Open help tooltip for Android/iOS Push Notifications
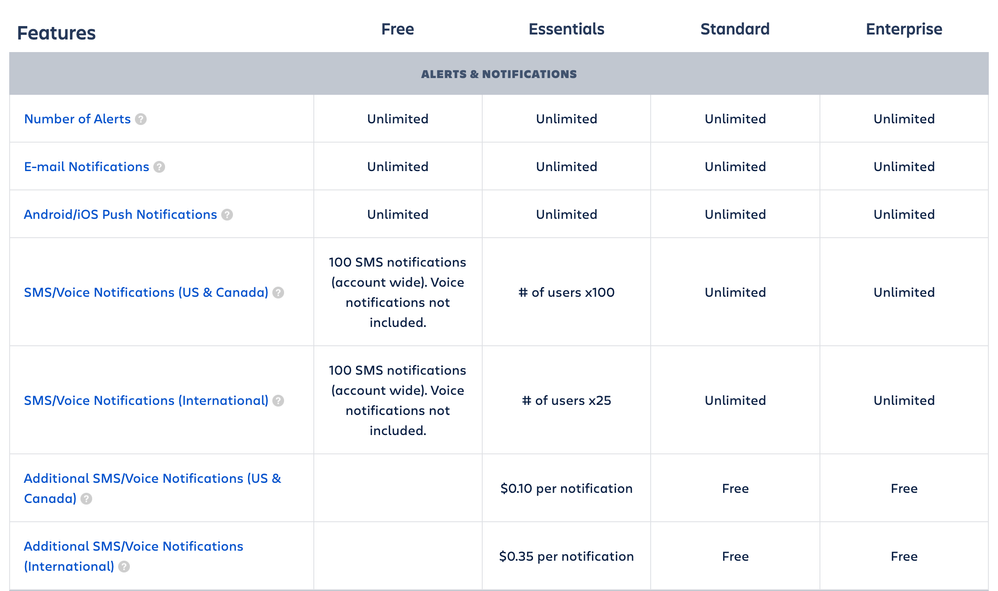This screenshot has height=591, width=998. click(x=227, y=215)
